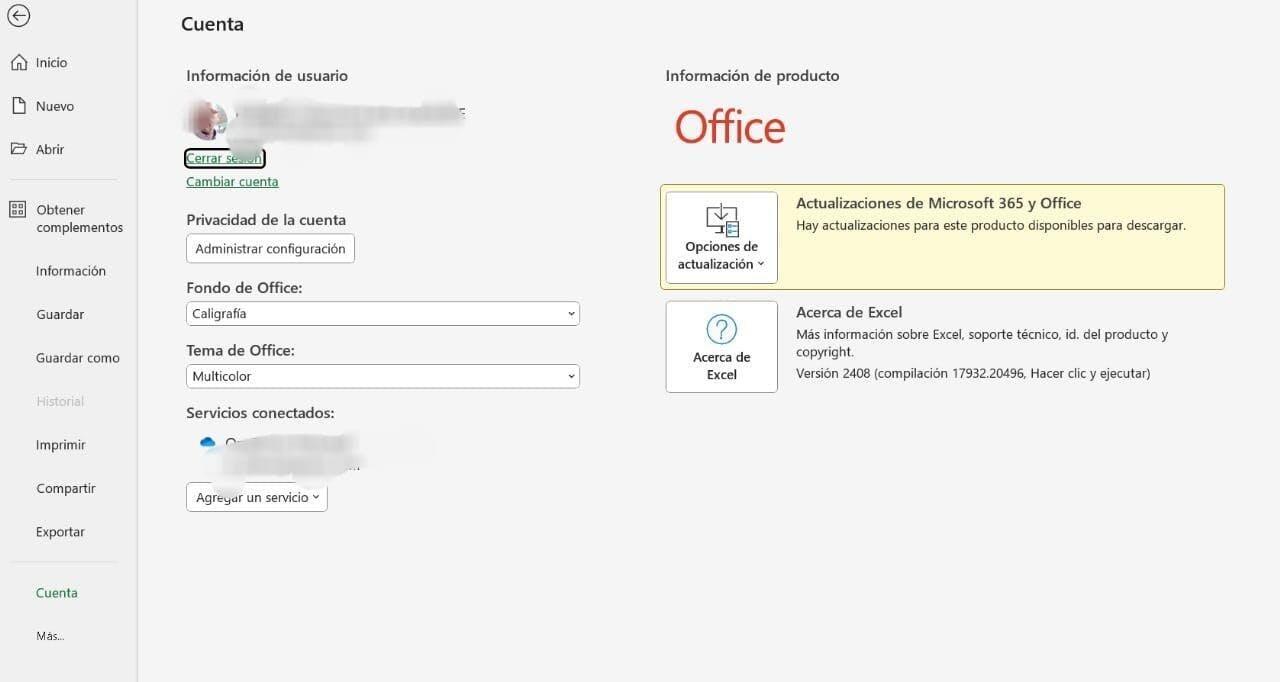Viewport: 1280px width, 682px height.
Task: Click the Servicios conectados label
Action: (260, 413)
